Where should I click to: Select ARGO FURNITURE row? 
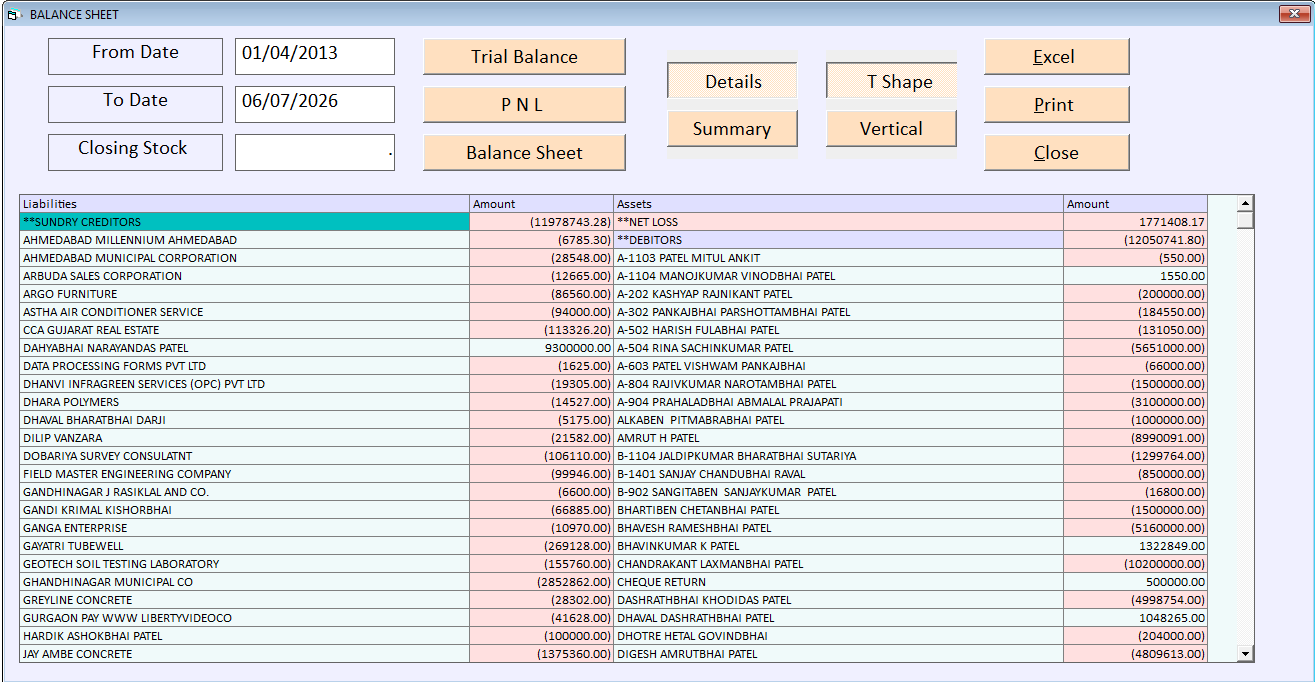click(x=244, y=294)
